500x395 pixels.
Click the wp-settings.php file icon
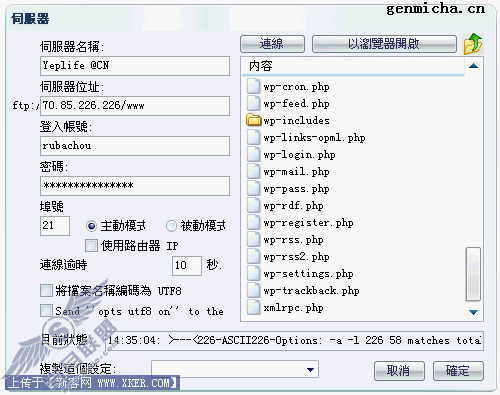(253, 273)
